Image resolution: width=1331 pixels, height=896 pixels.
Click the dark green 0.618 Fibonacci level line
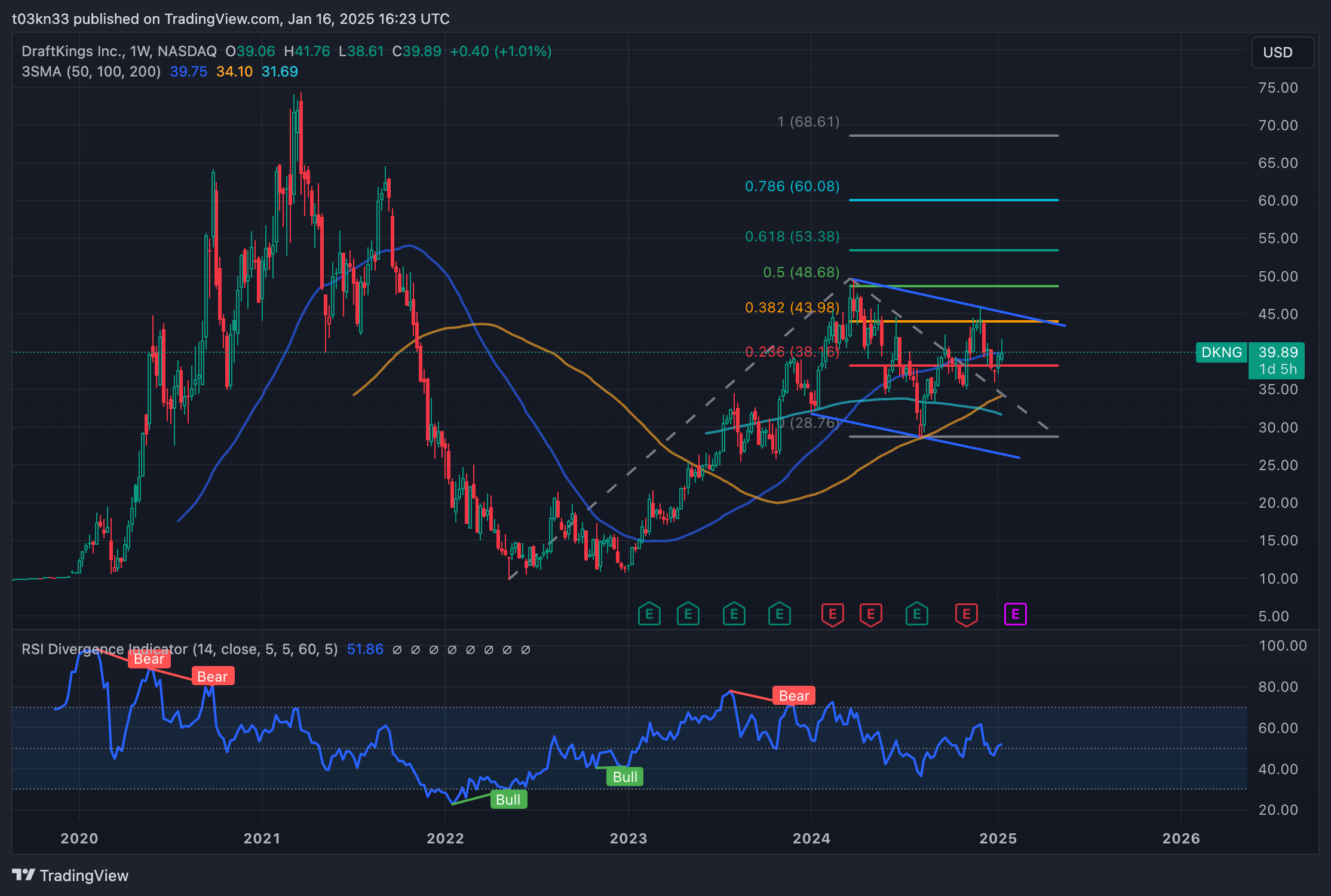pos(953,250)
